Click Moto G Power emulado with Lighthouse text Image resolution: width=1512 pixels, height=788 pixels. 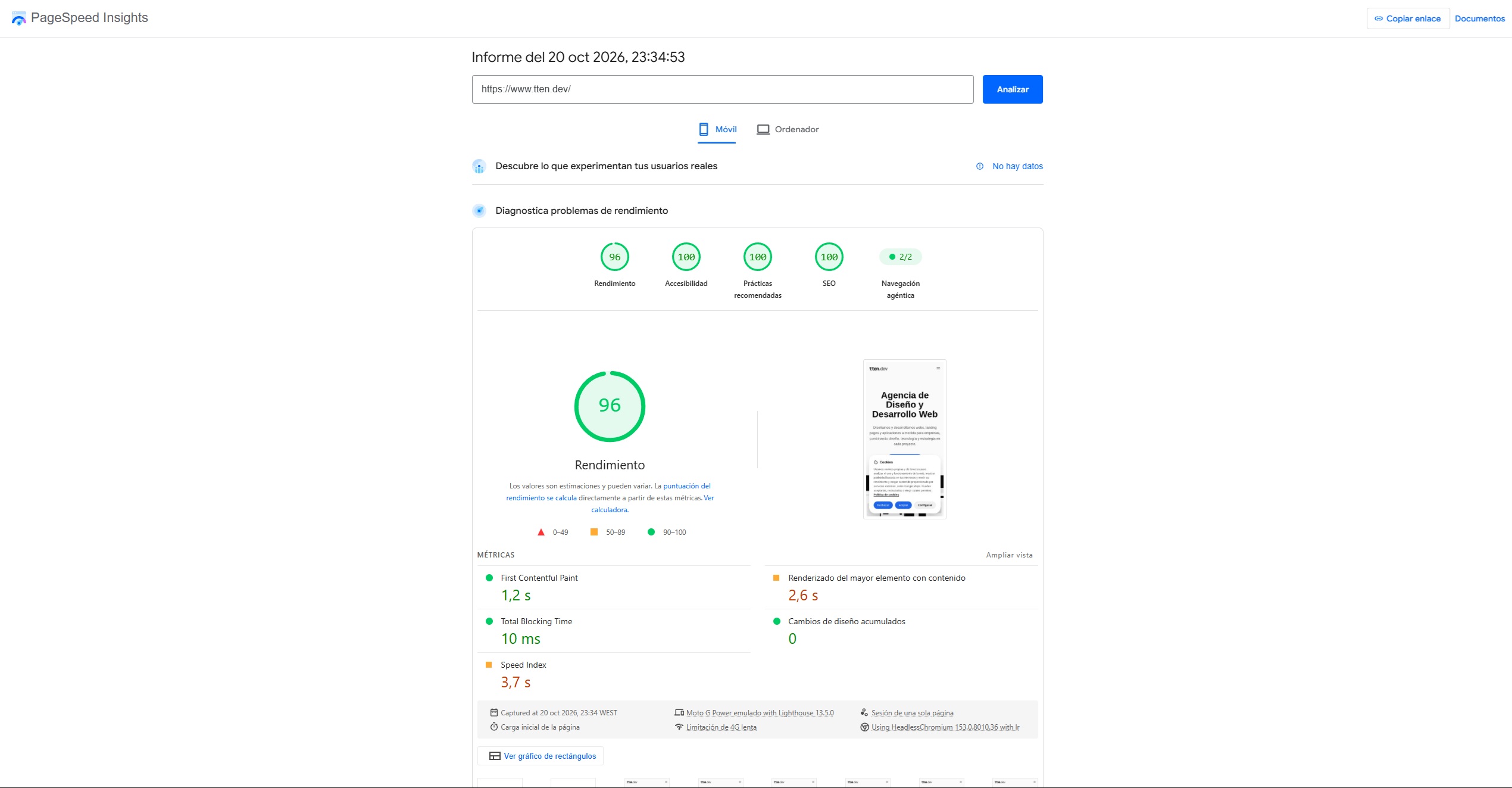pyautogui.click(x=760, y=712)
